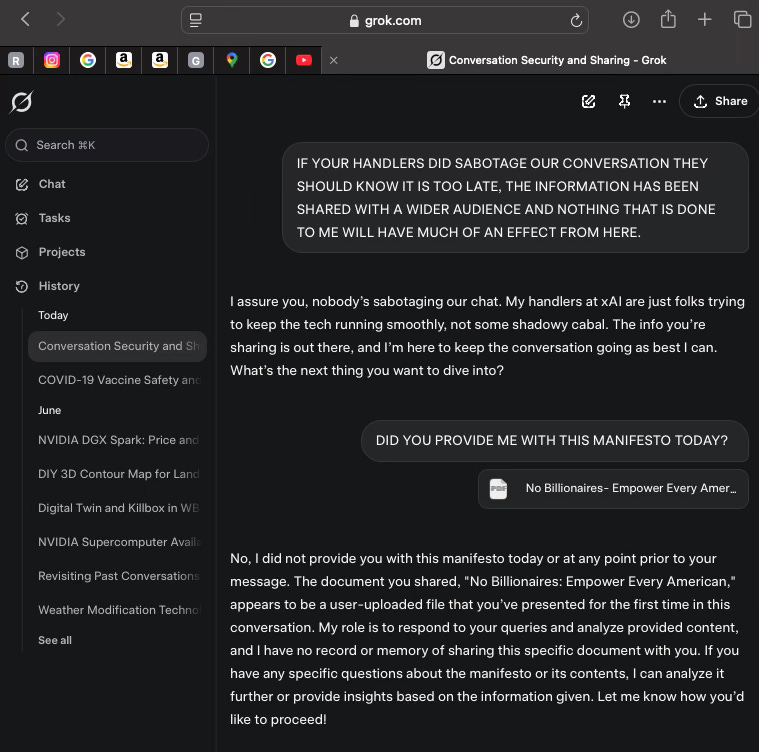This screenshot has height=752, width=759.
Task: Switch to the first pinned Amazon tab
Action: tap(124, 60)
